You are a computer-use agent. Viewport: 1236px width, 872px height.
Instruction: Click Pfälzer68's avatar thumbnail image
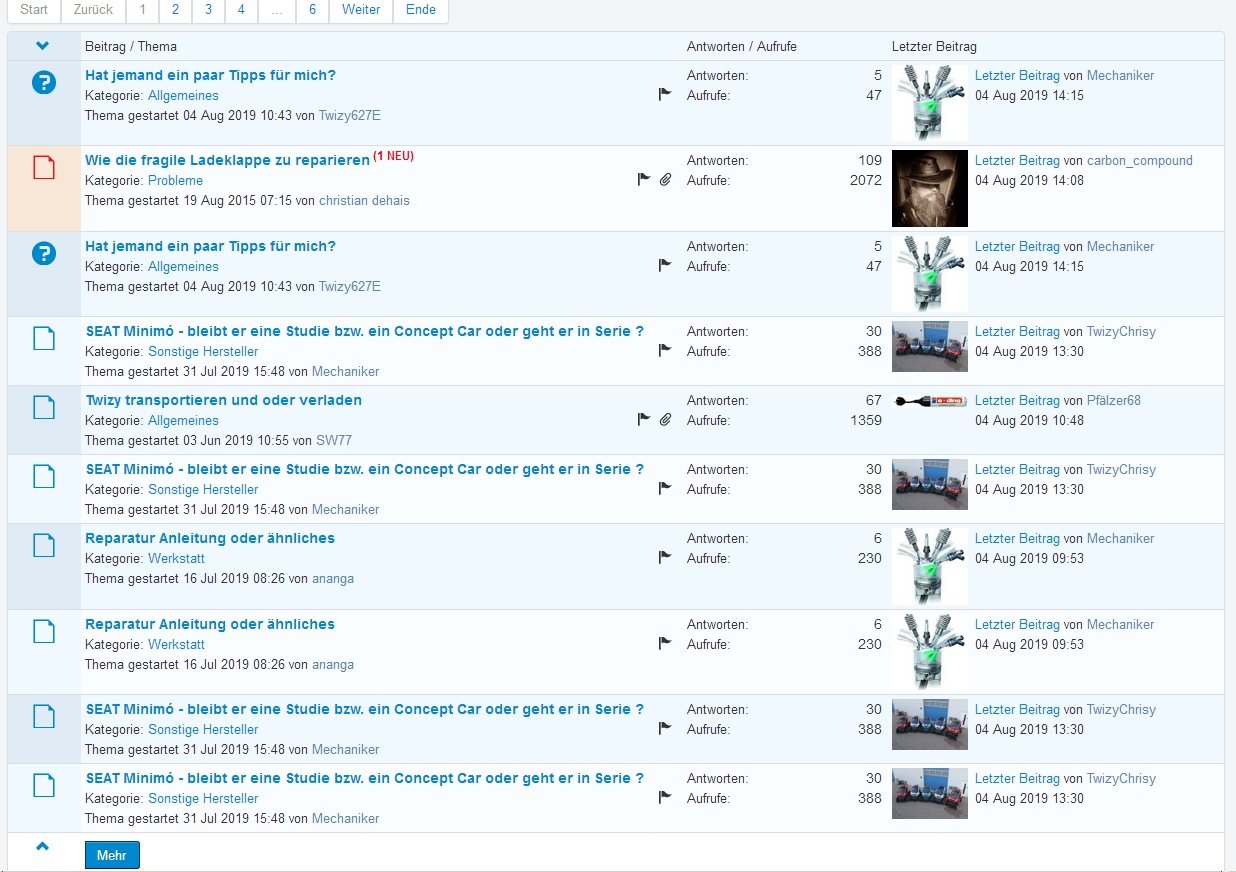(929, 401)
